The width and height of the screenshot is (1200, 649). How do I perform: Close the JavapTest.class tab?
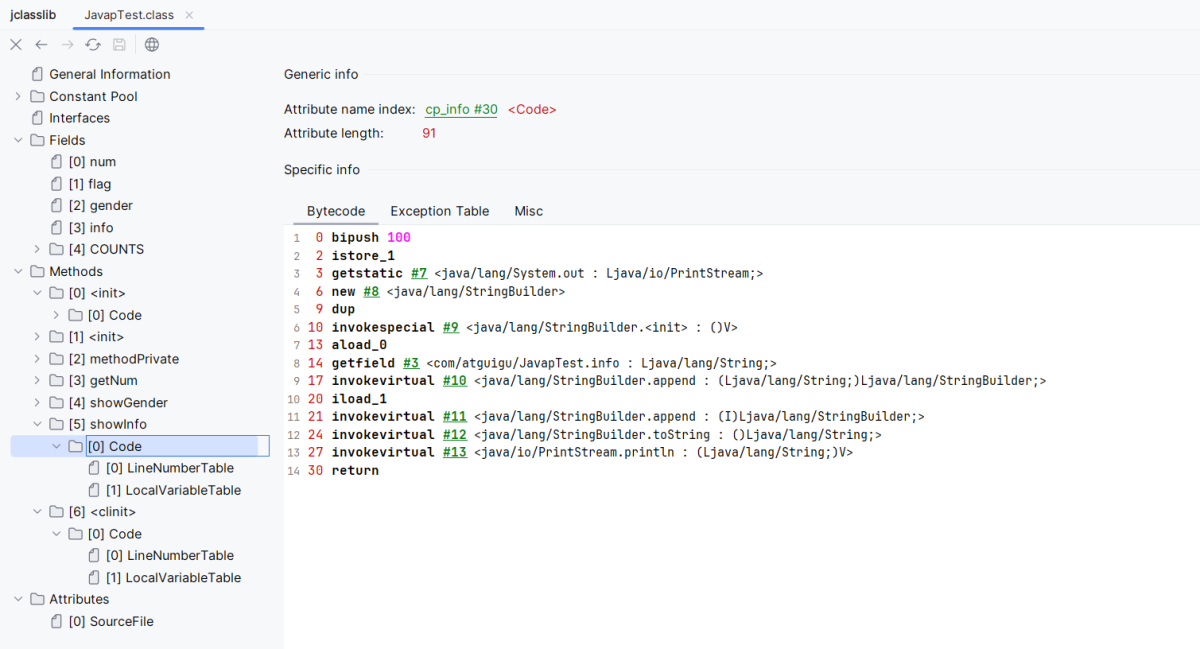coord(190,15)
